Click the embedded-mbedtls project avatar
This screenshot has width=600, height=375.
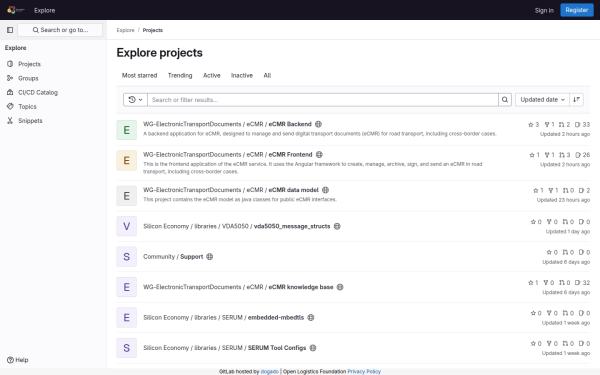[127, 318]
